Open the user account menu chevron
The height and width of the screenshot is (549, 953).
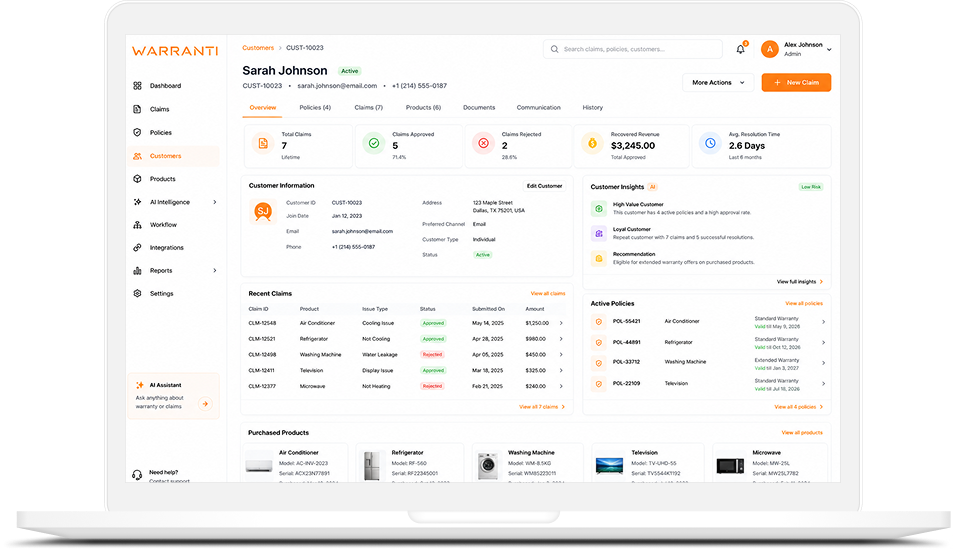(829, 50)
